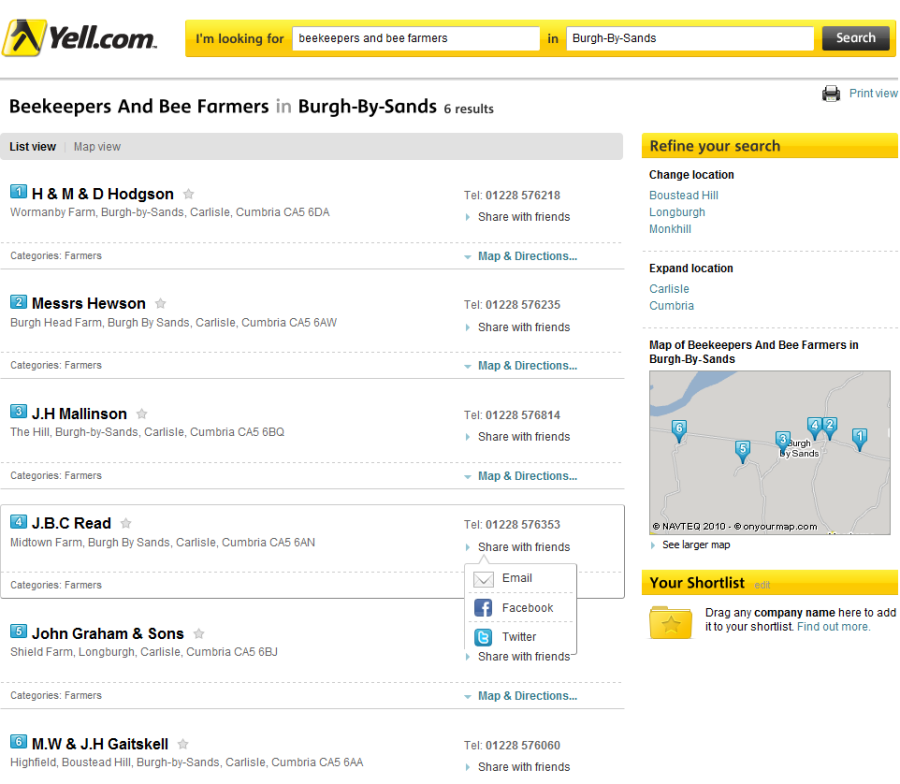This screenshot has height=784, width=900.
Task: Click the number 5 badge for John Graham & Sons
Action: tap(18, 631)
